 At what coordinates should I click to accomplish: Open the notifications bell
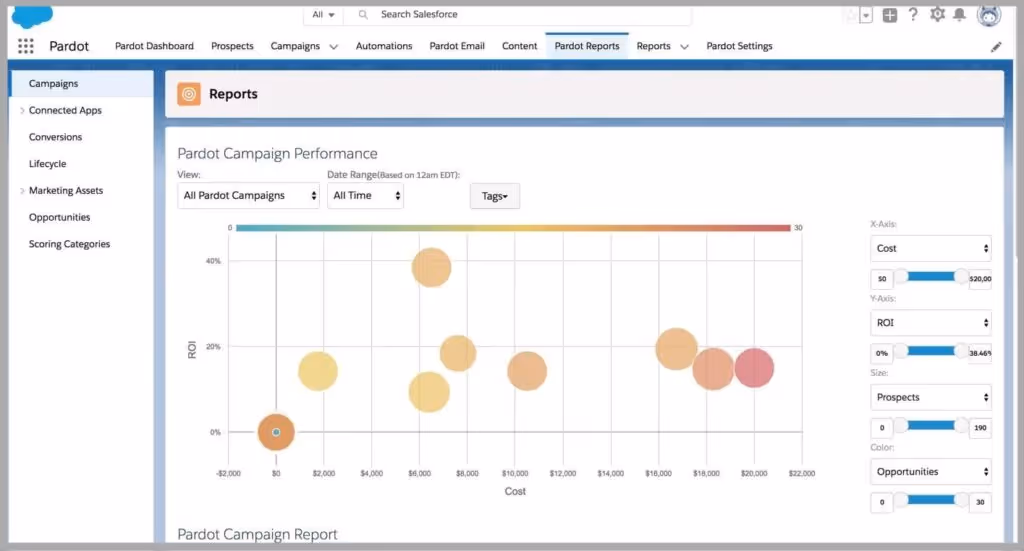tap(959, 14)
